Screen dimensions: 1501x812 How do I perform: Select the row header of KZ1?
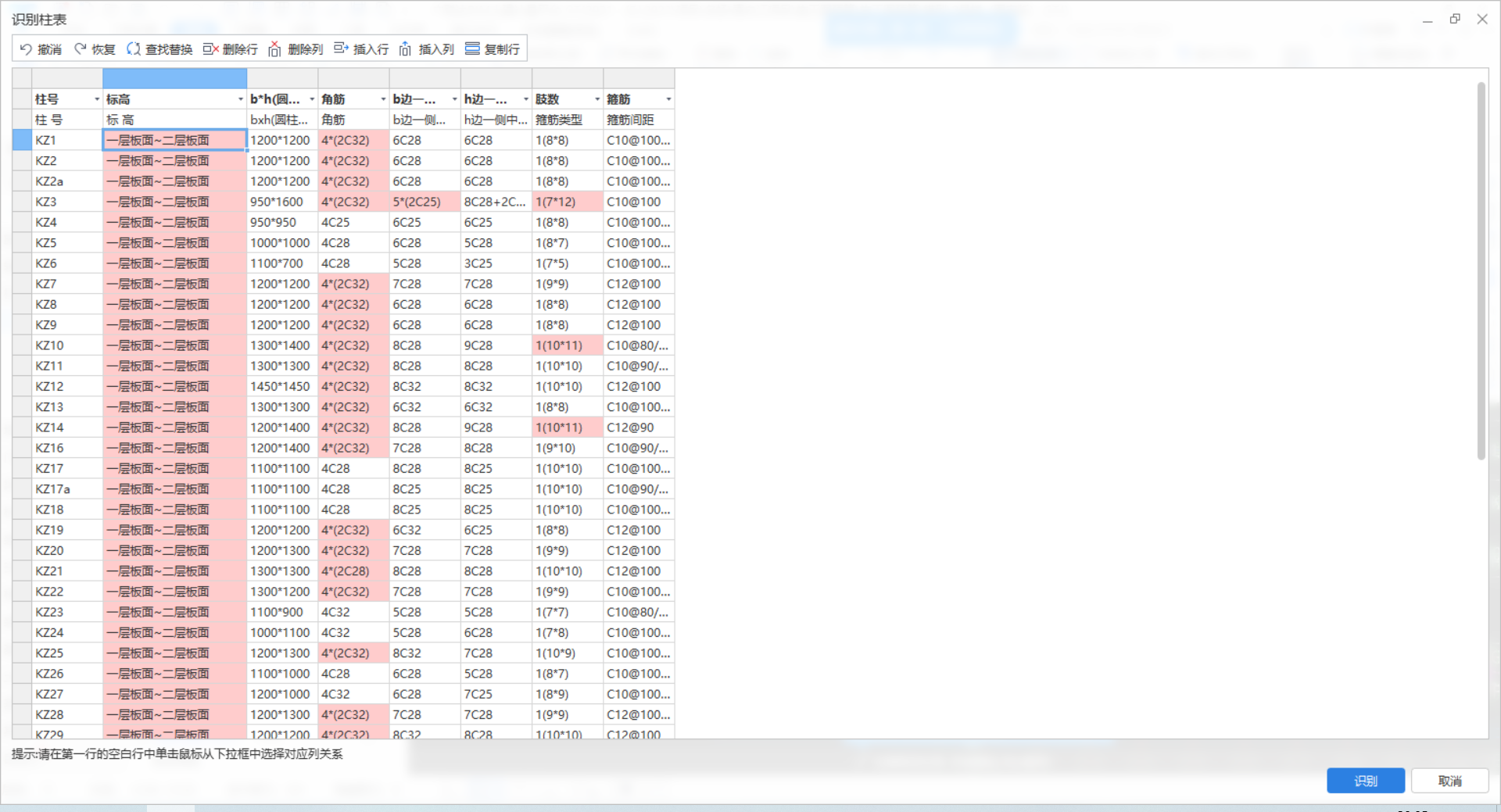(22, 140)
